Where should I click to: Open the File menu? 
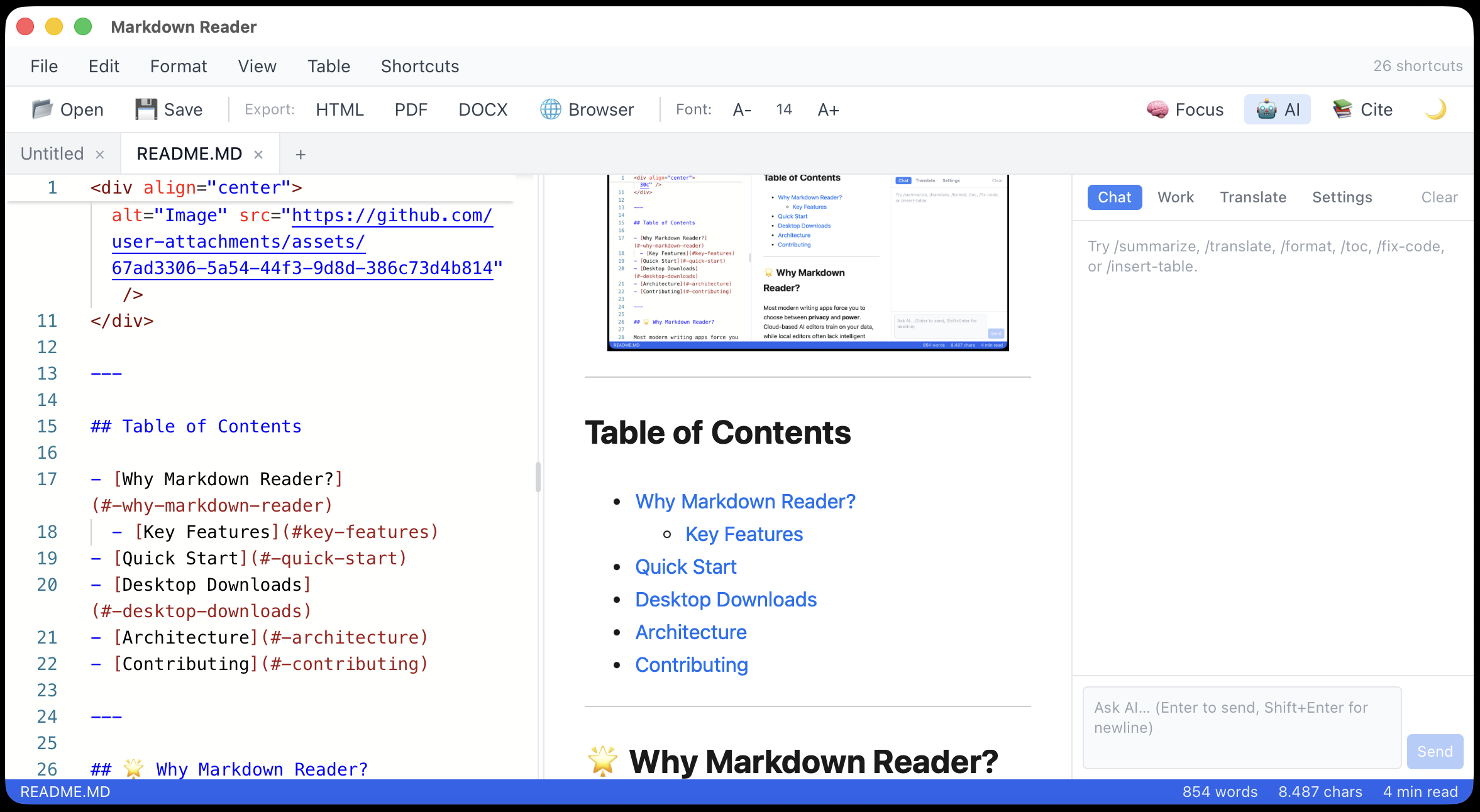click(x=44, y=66)
